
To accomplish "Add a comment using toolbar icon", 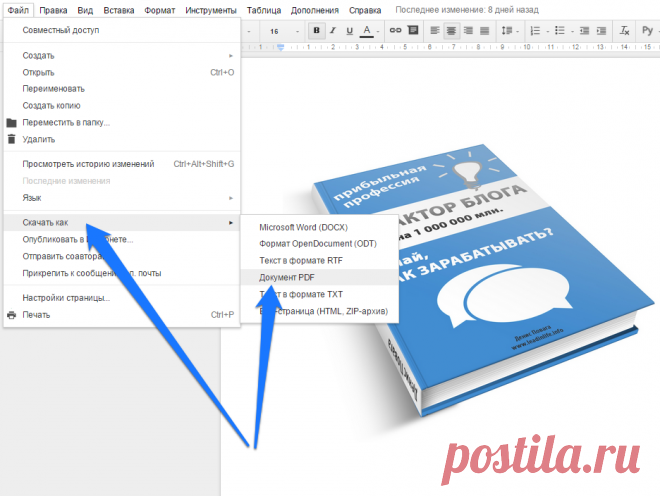I will point(412,31).
